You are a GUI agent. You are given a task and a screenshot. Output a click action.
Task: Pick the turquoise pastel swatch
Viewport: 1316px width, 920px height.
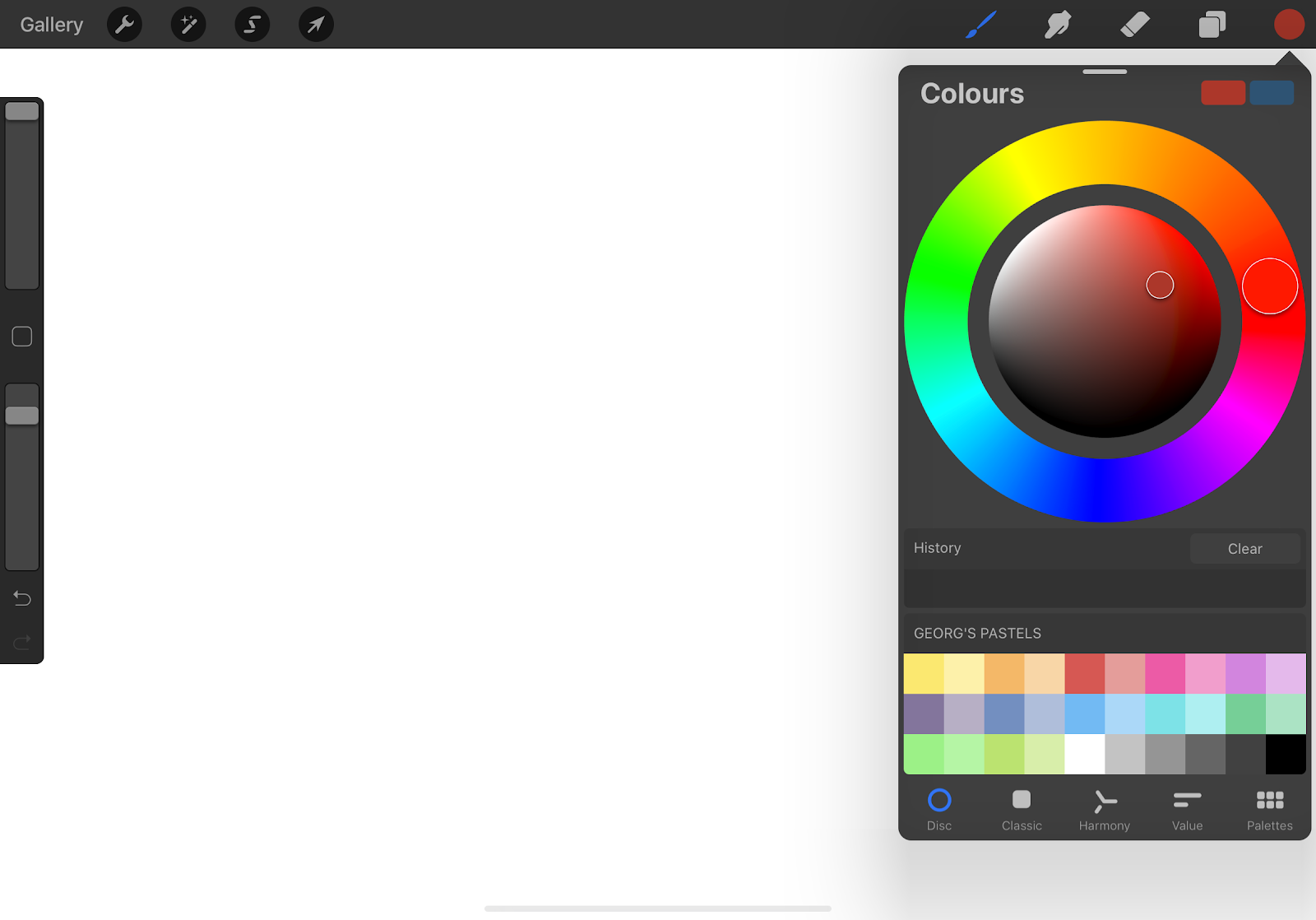pos(1165,714)
